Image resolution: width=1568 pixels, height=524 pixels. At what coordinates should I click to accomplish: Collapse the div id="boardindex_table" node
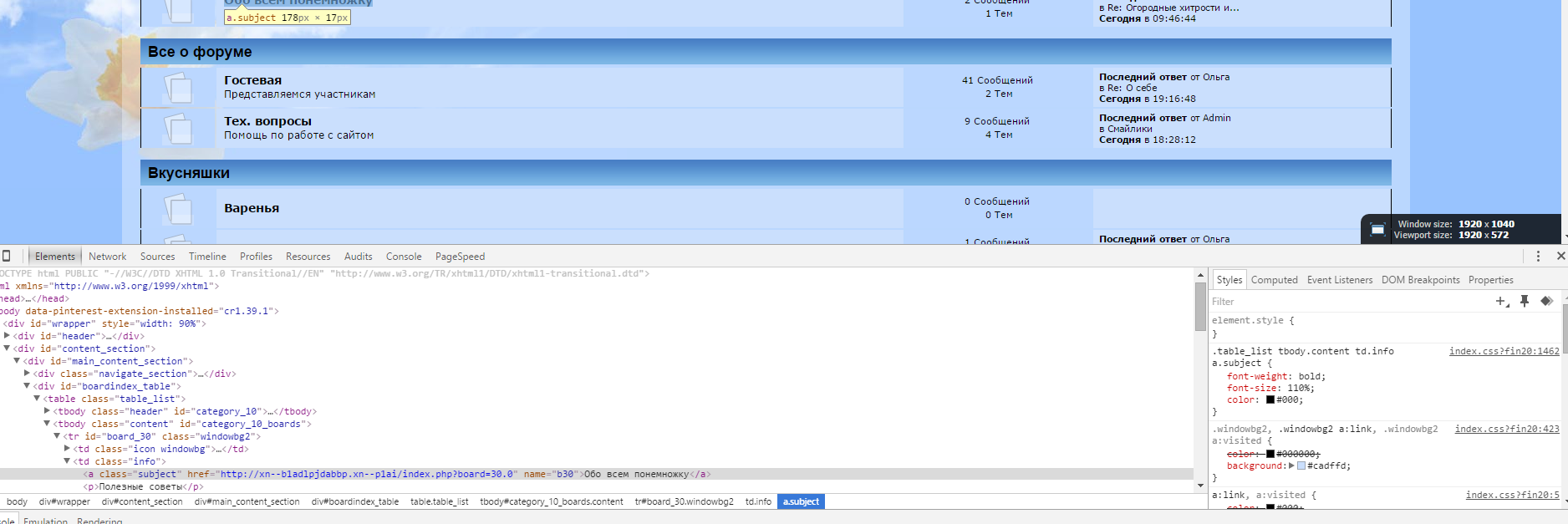(x=27, y=386)
